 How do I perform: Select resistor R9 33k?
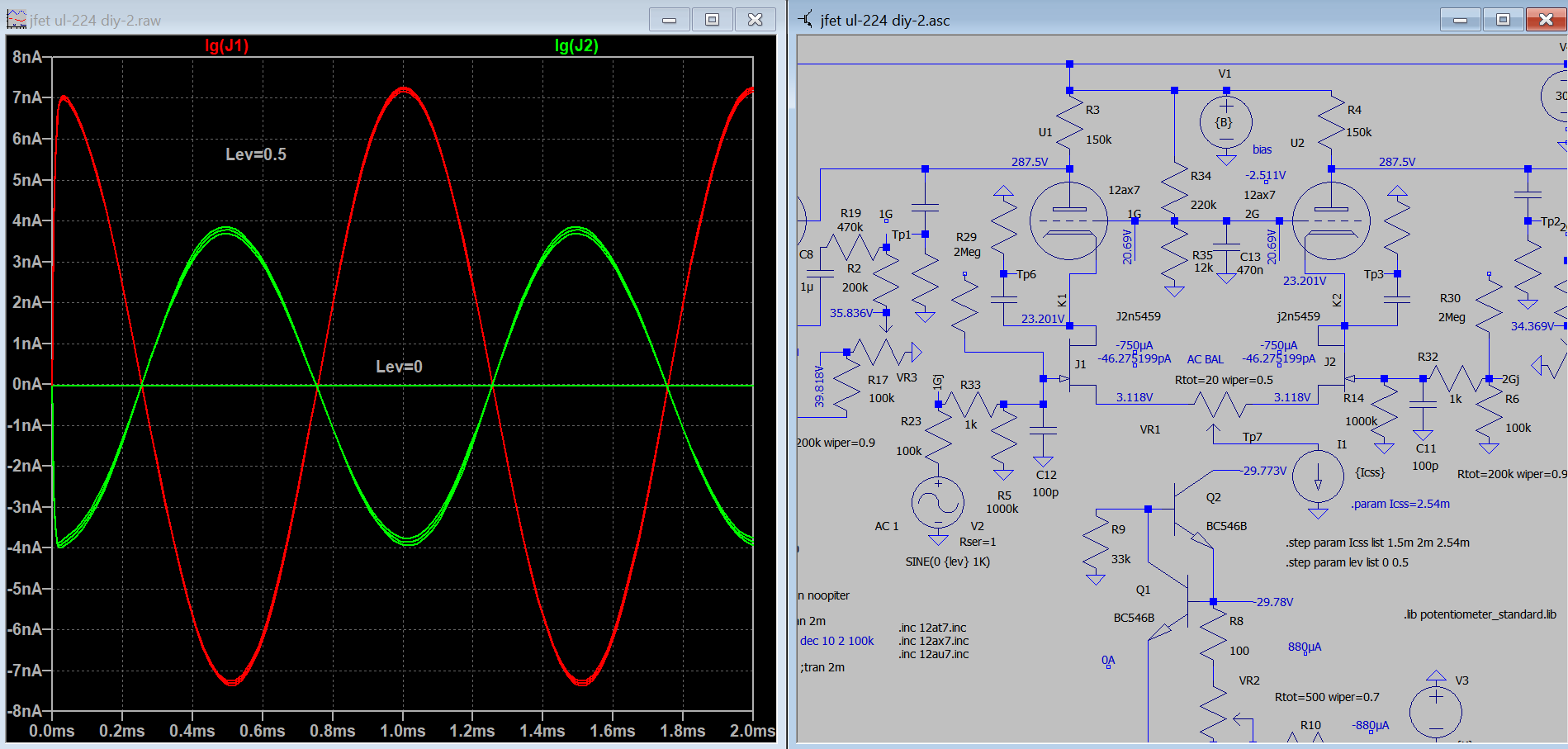tap(1096, 541)
